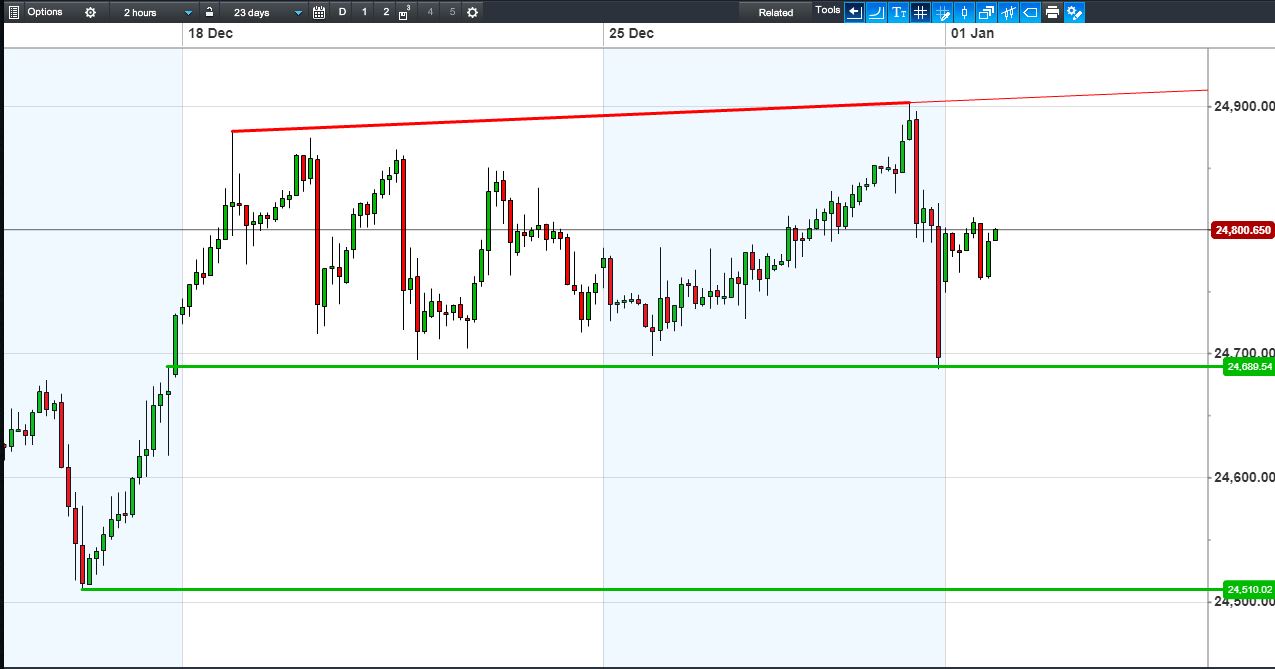The image size is (1275, 669).
Task: Click the Related button
Action: click(776, 12)
